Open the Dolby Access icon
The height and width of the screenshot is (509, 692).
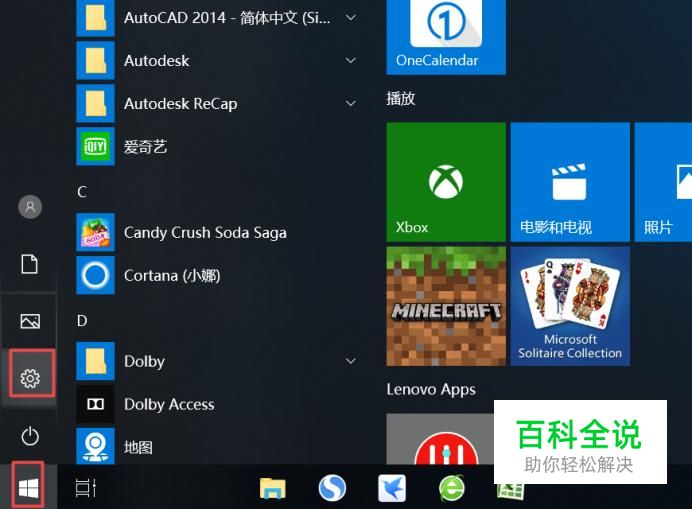pyautogui.click(x=95, y=404)
